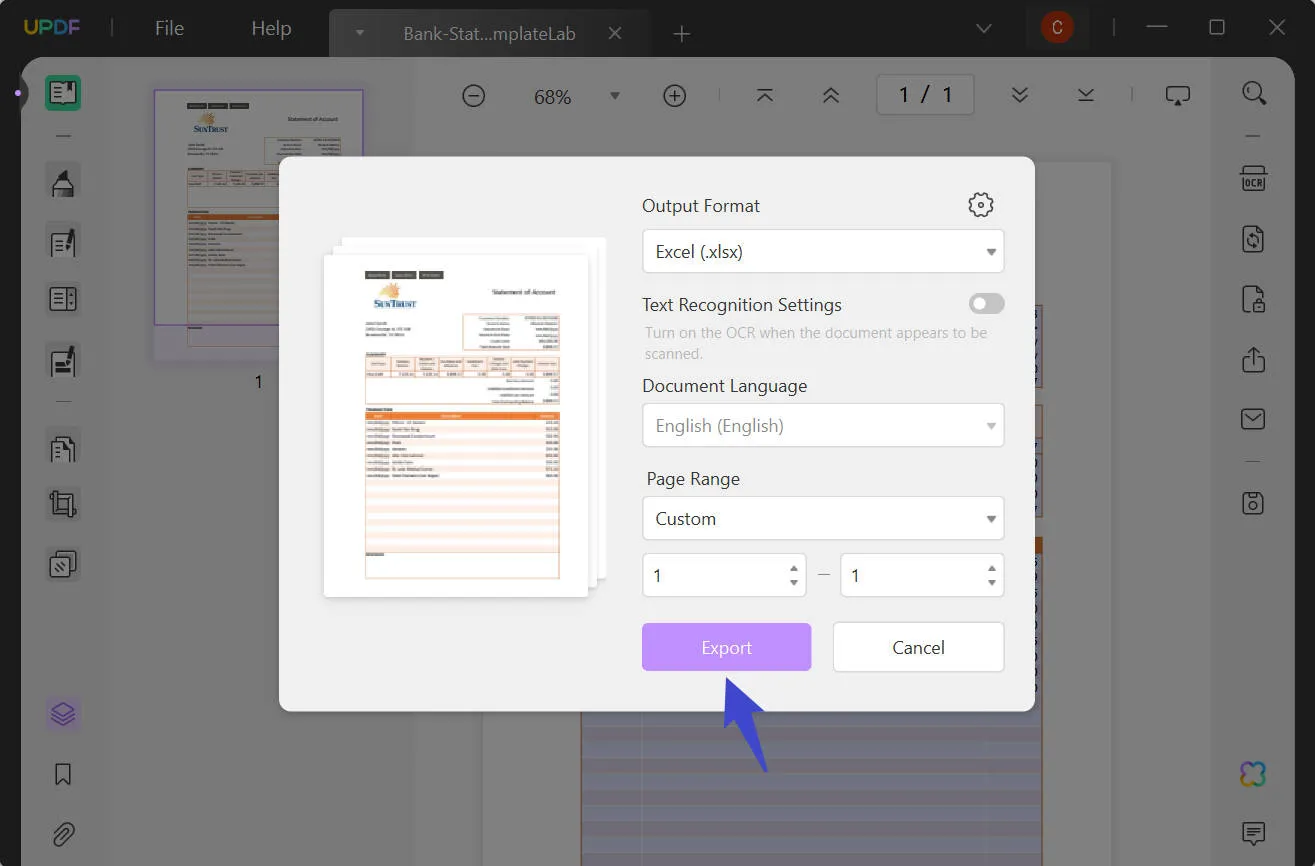This screenshot has height=866, width=1315.
Task: Decrease the end page number
Action: (x=992, y=583)
